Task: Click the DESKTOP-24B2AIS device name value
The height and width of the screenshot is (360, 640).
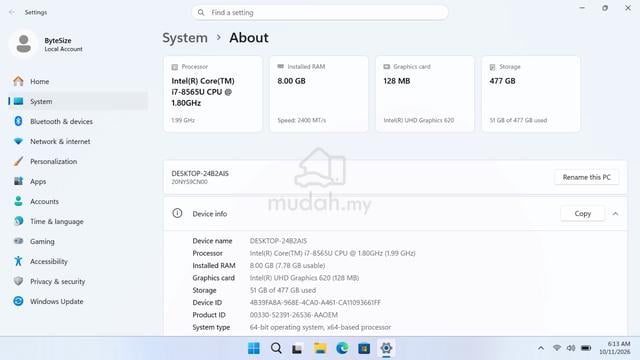Action: 278,241
